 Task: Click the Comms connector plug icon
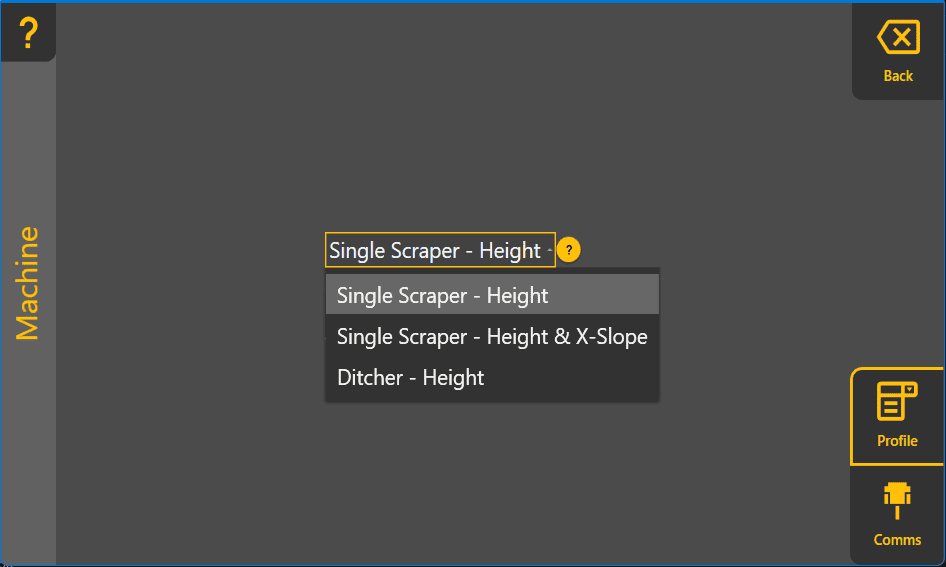pyautogui.click(x=897, y=500)
